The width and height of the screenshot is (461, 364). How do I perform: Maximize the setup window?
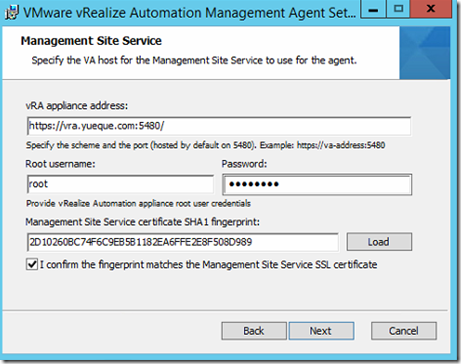(398, 10)
